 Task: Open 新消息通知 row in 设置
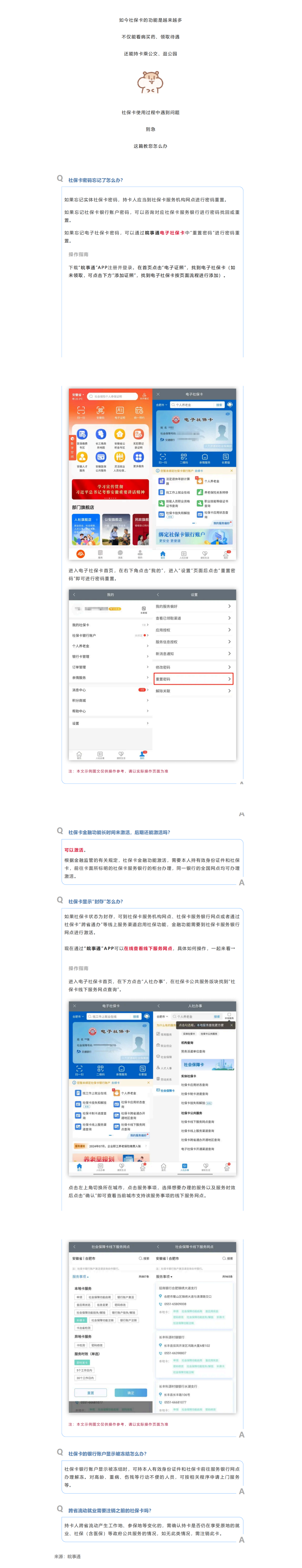point(194,654)
